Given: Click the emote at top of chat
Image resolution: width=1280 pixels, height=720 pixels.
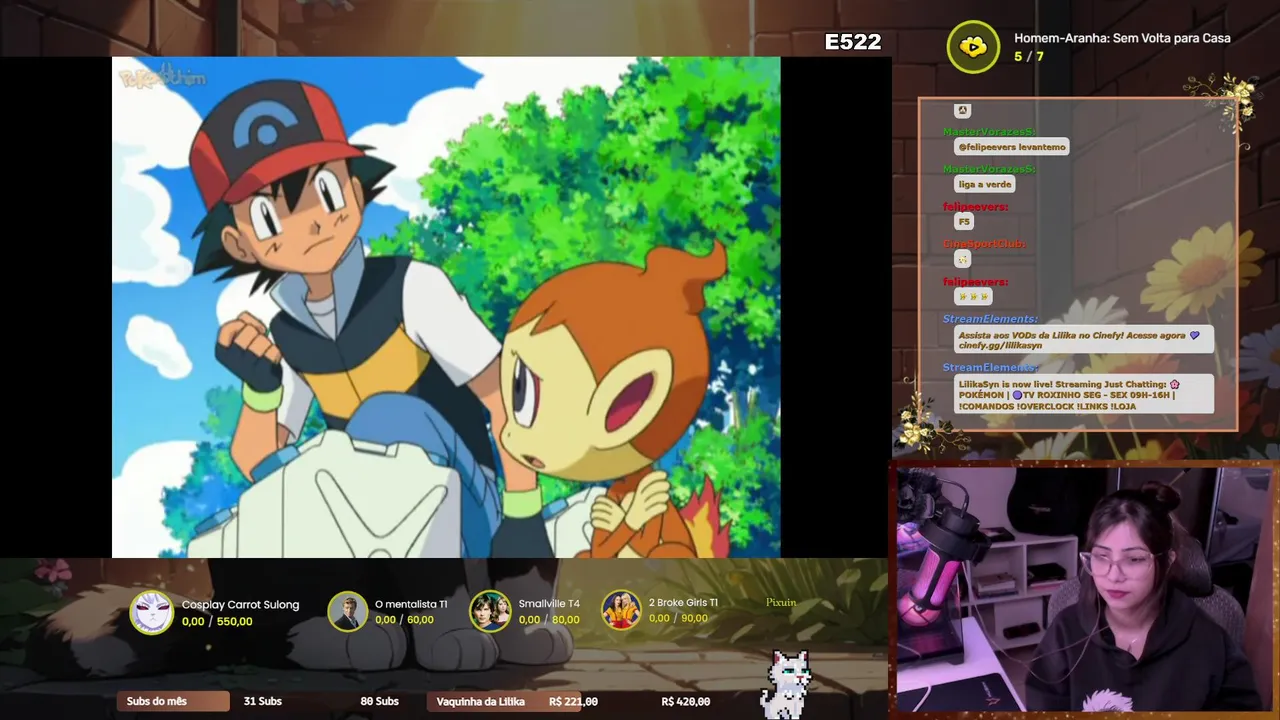Looking at the screenshot, I should tap(962, 110).
